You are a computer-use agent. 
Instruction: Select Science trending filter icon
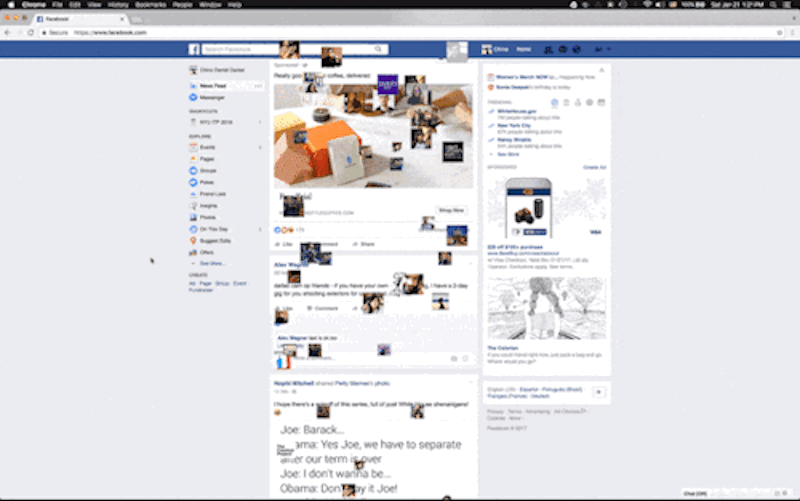[578, 103]
